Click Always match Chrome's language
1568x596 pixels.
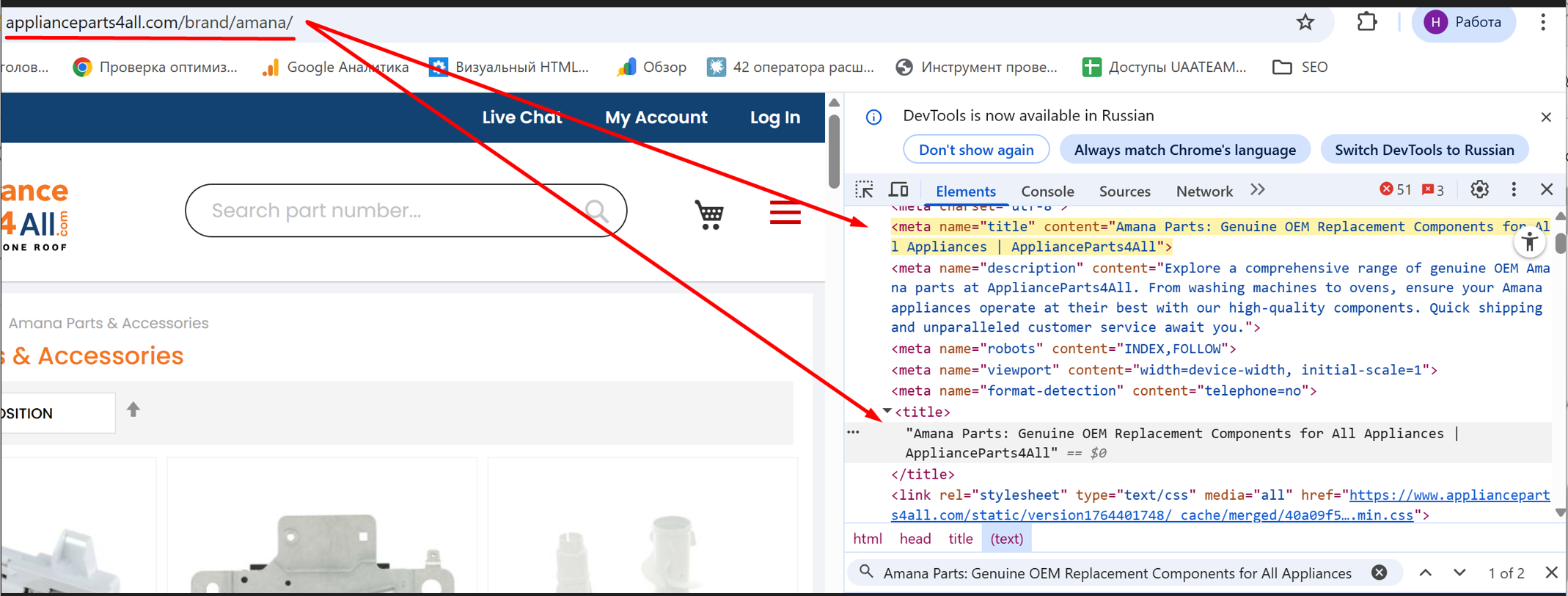click(x=1185, y=150)
